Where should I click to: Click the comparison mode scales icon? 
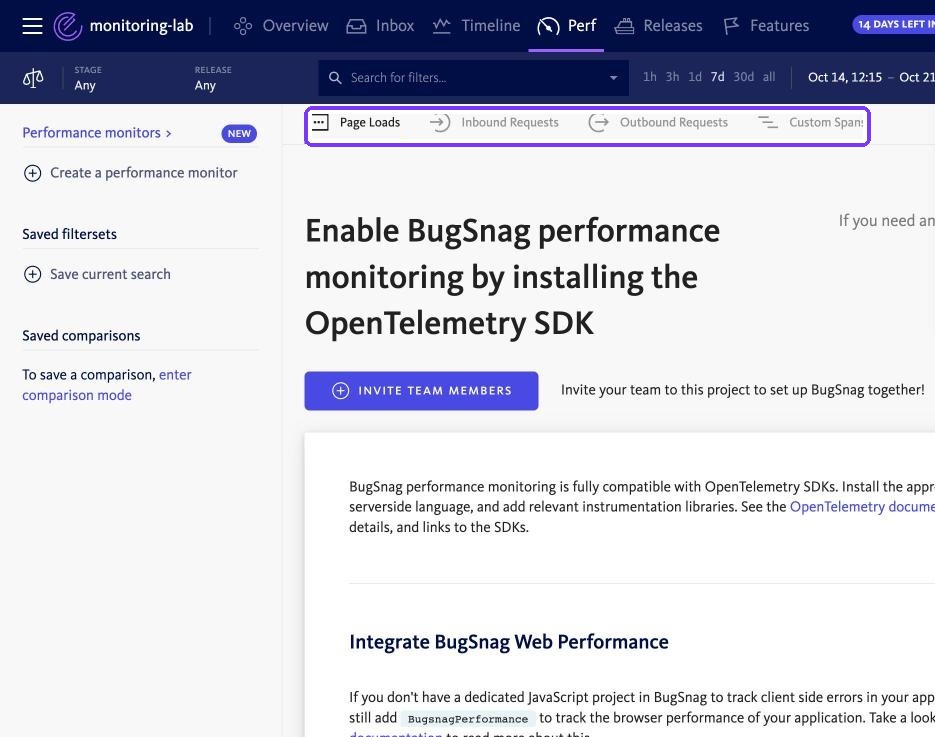[x=33, y=78]
